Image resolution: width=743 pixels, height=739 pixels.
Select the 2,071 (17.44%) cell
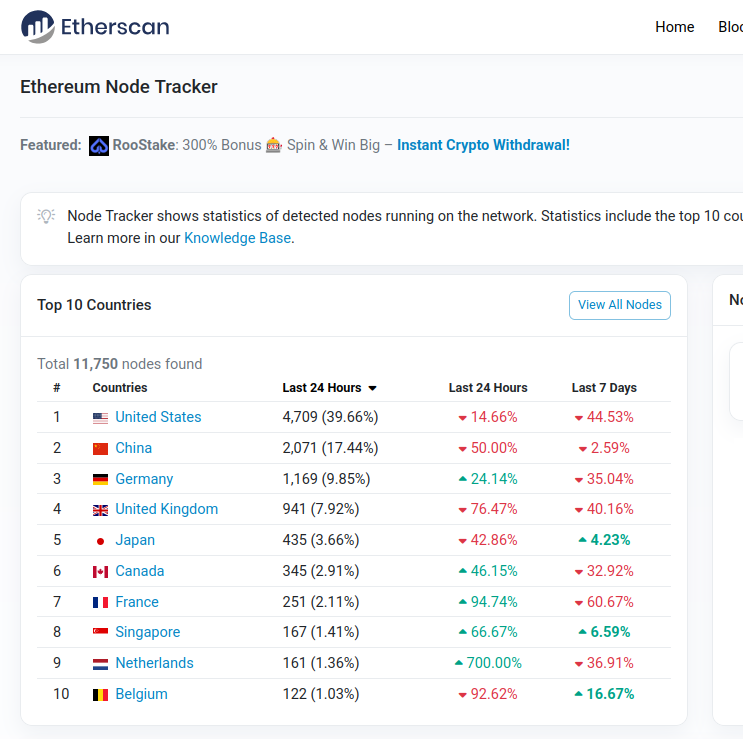pos(330,448)
